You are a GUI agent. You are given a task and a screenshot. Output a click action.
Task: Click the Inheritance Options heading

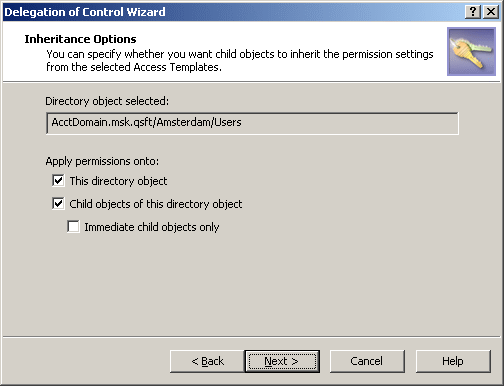80,39
